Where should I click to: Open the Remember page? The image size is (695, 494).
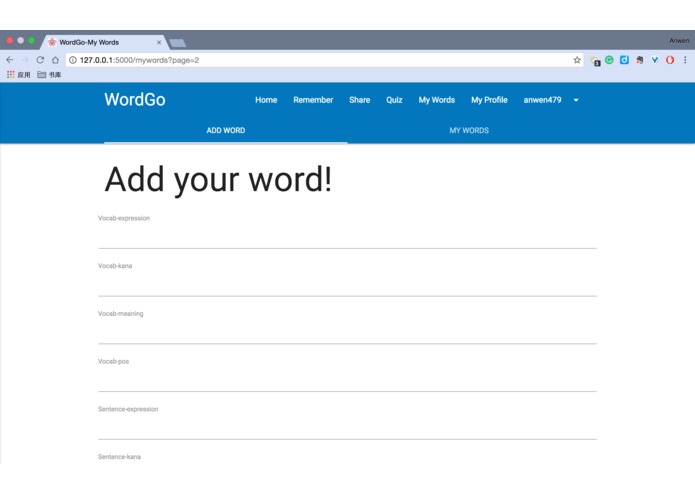[x=313, y=100]
